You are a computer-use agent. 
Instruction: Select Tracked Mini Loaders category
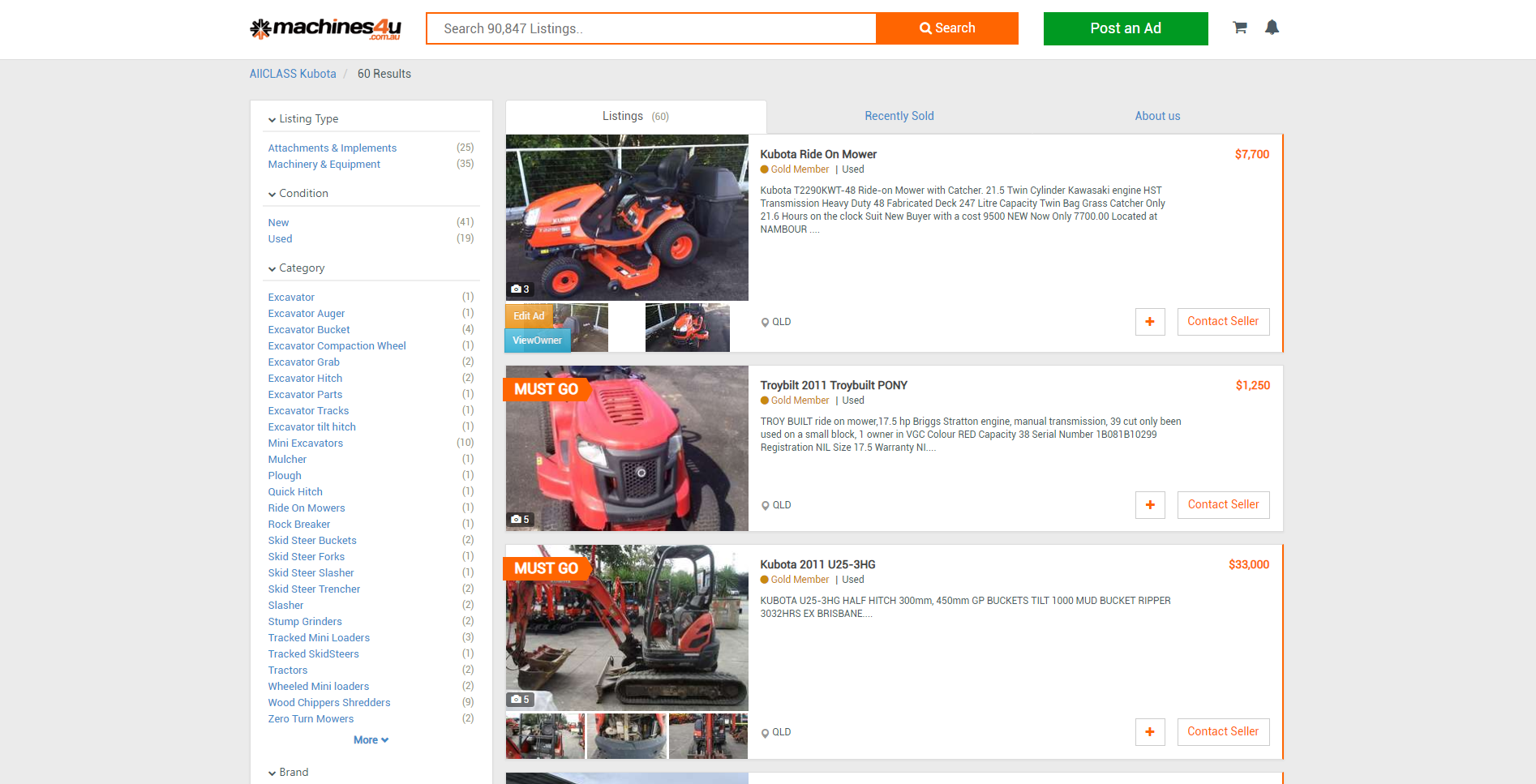coord(319,638)
